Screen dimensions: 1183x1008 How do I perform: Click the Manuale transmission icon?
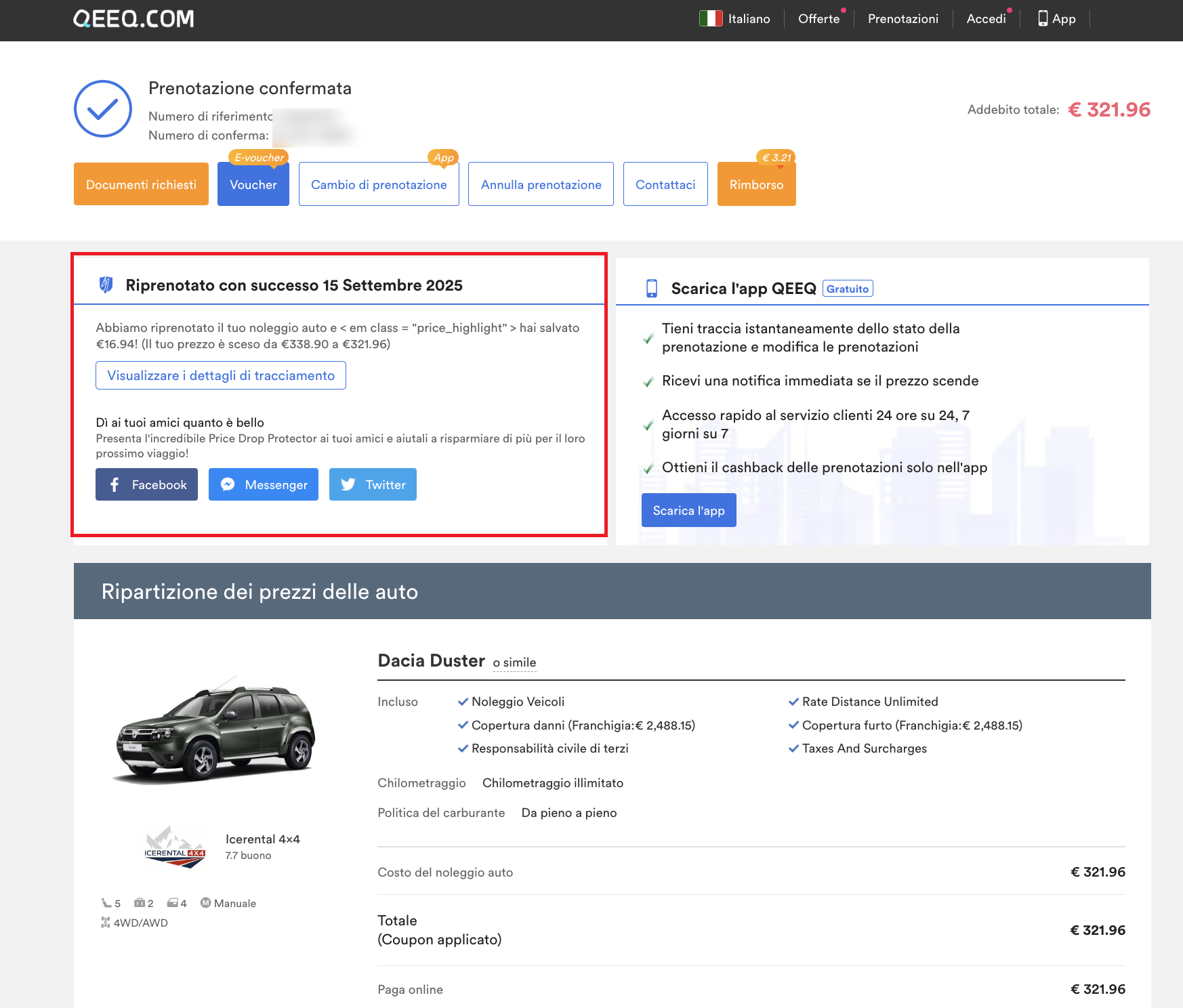(x=206, y=903)
